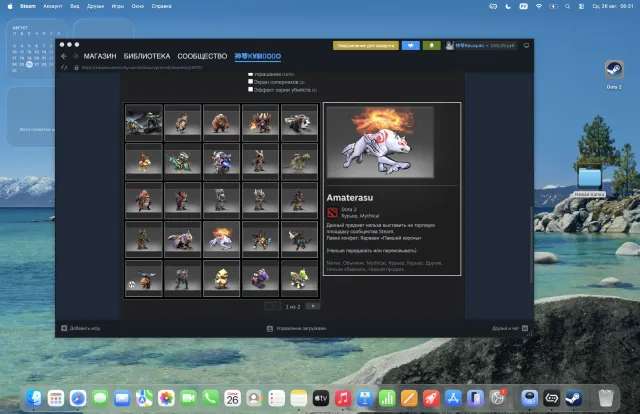Open the Друзья menu
This screenshot has height=414, width=640.
click(x=96, y=6)
